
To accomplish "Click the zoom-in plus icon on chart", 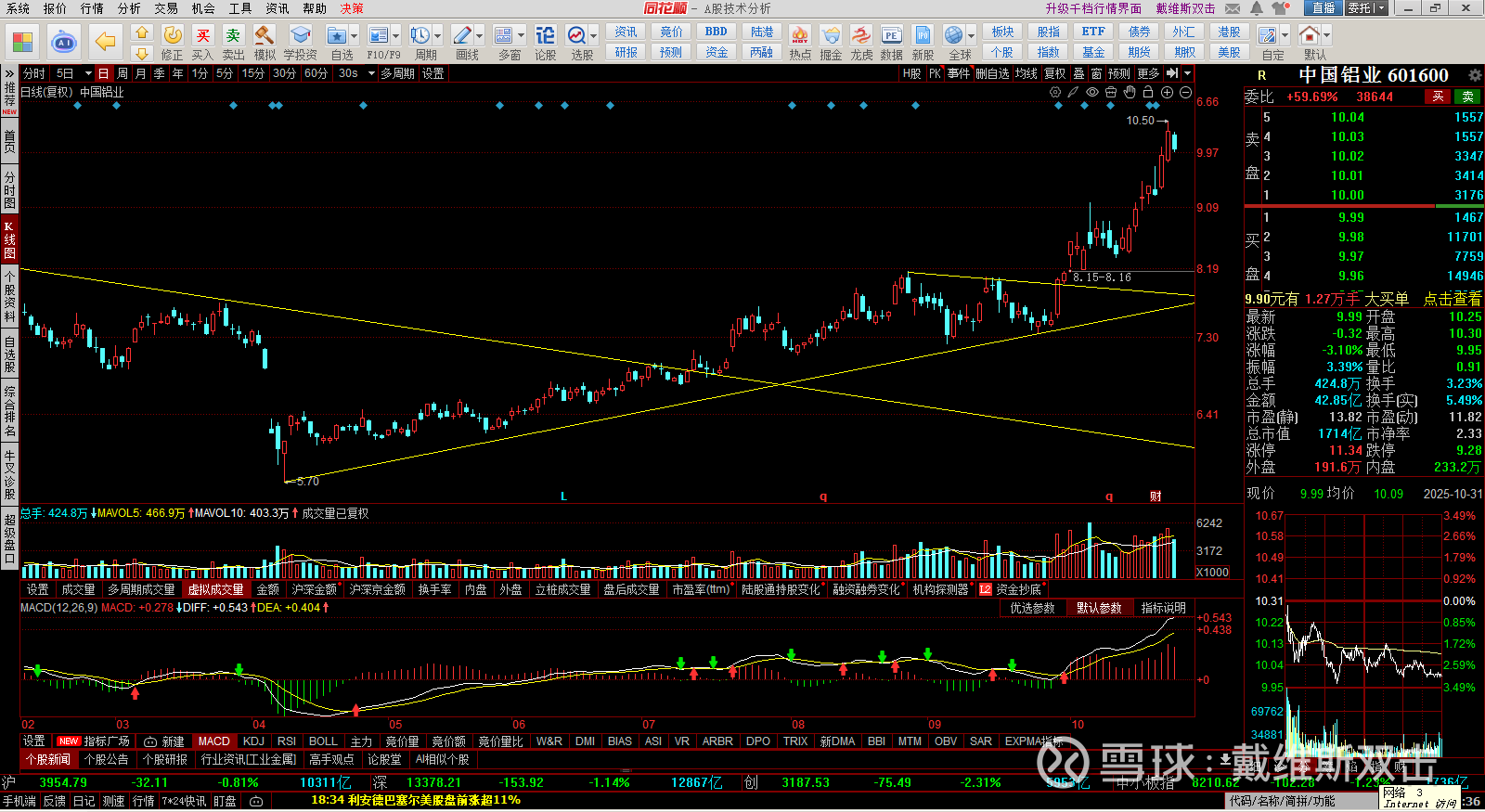I will [1168, 92].
